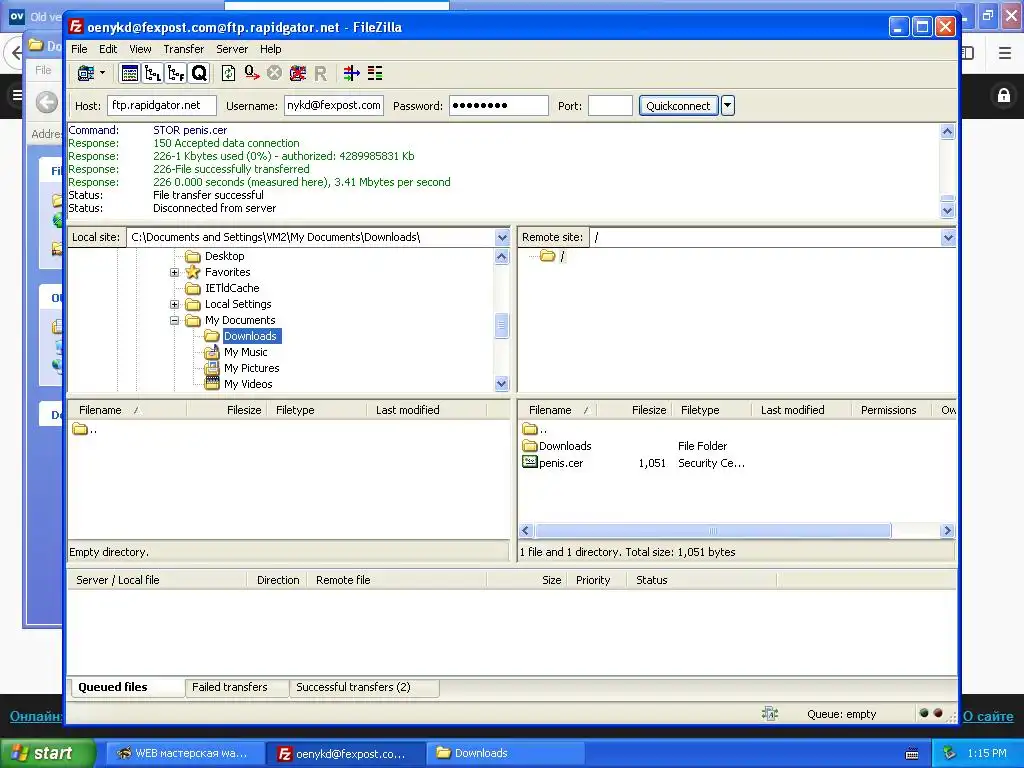
Task: Click the Password input field
Action: 498,105
